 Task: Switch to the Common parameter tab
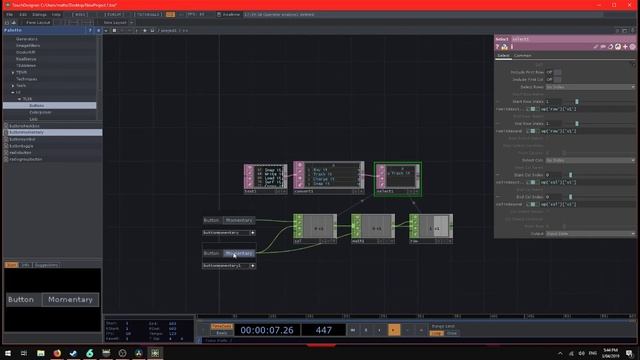pos(522,56)
